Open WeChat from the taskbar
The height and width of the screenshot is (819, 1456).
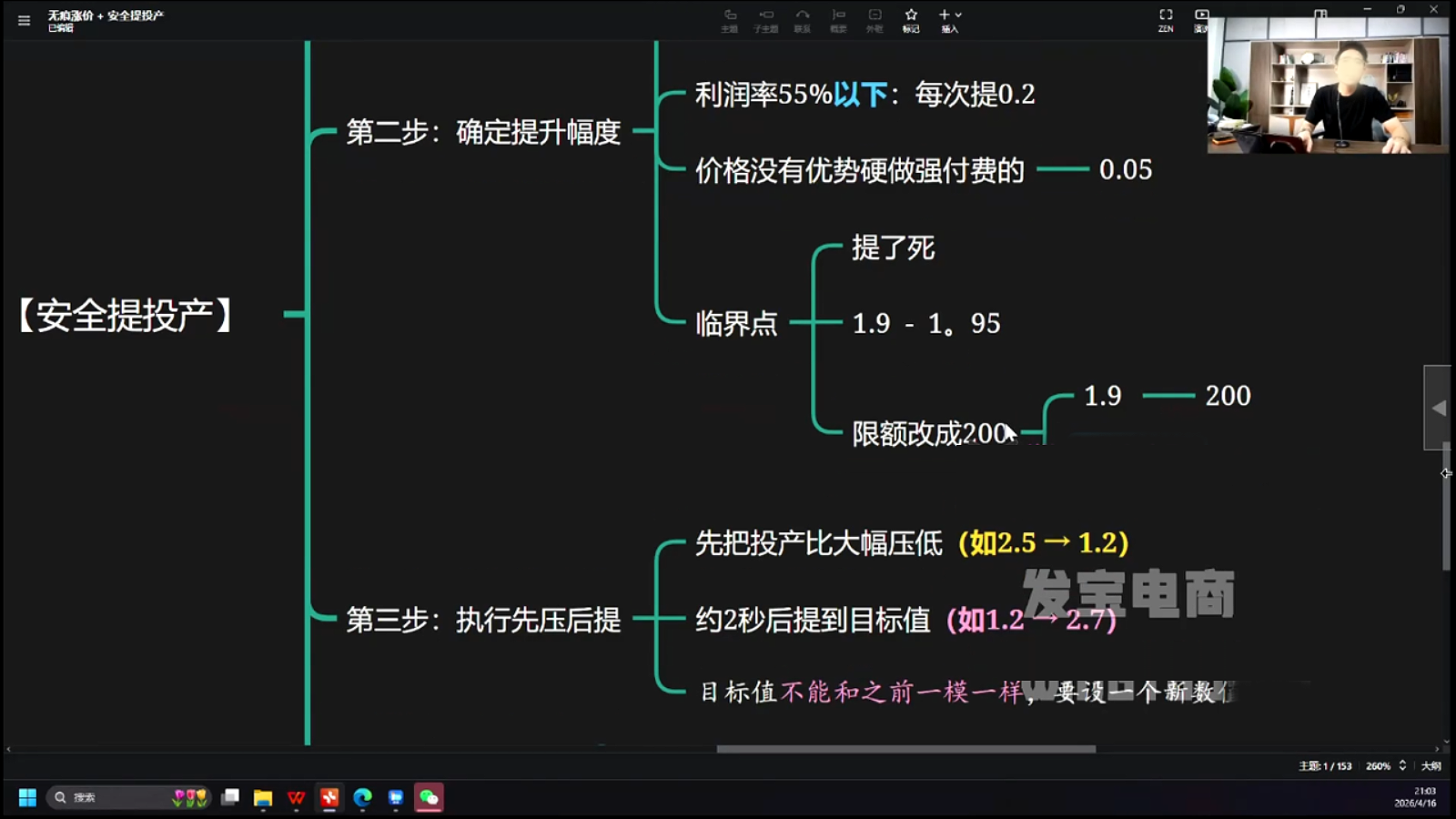tap(429, 797)
